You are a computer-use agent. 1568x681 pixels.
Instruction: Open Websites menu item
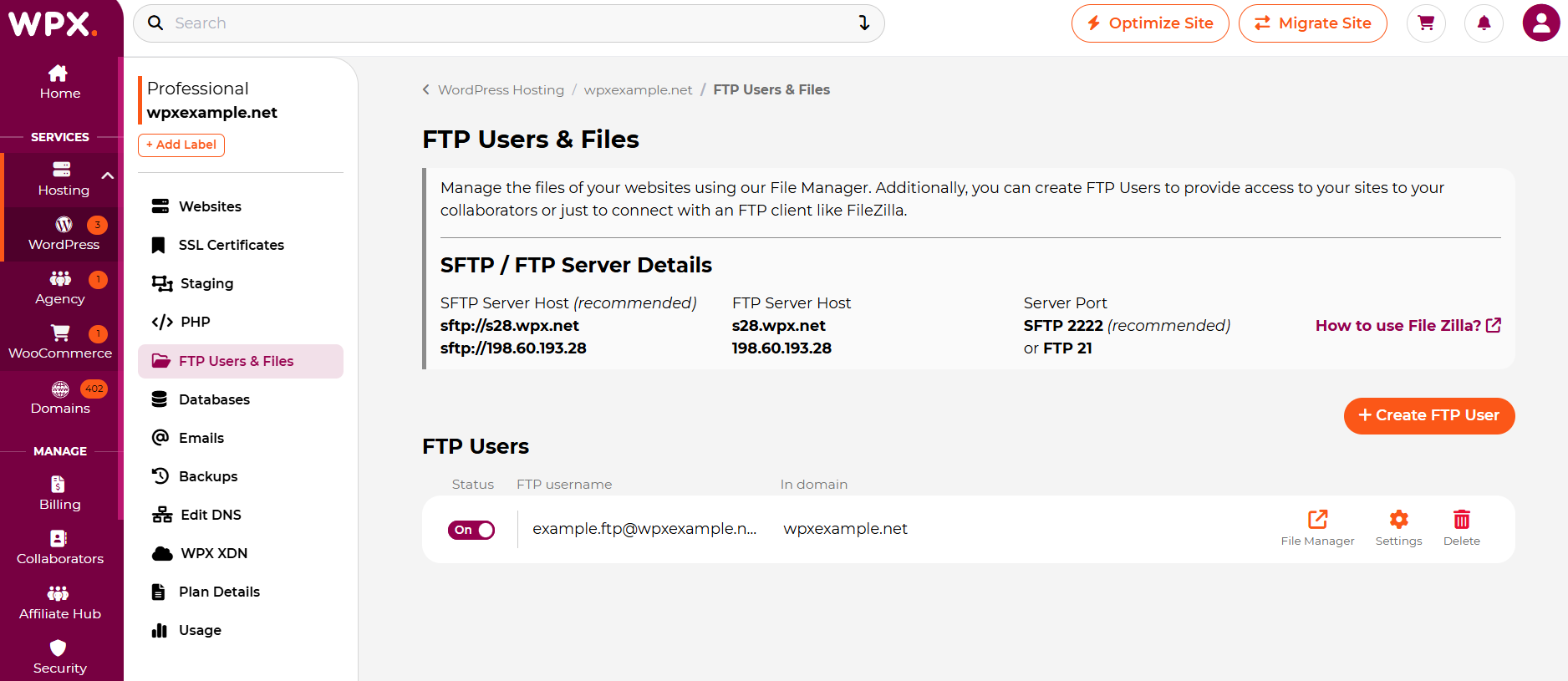pos(241,206)
